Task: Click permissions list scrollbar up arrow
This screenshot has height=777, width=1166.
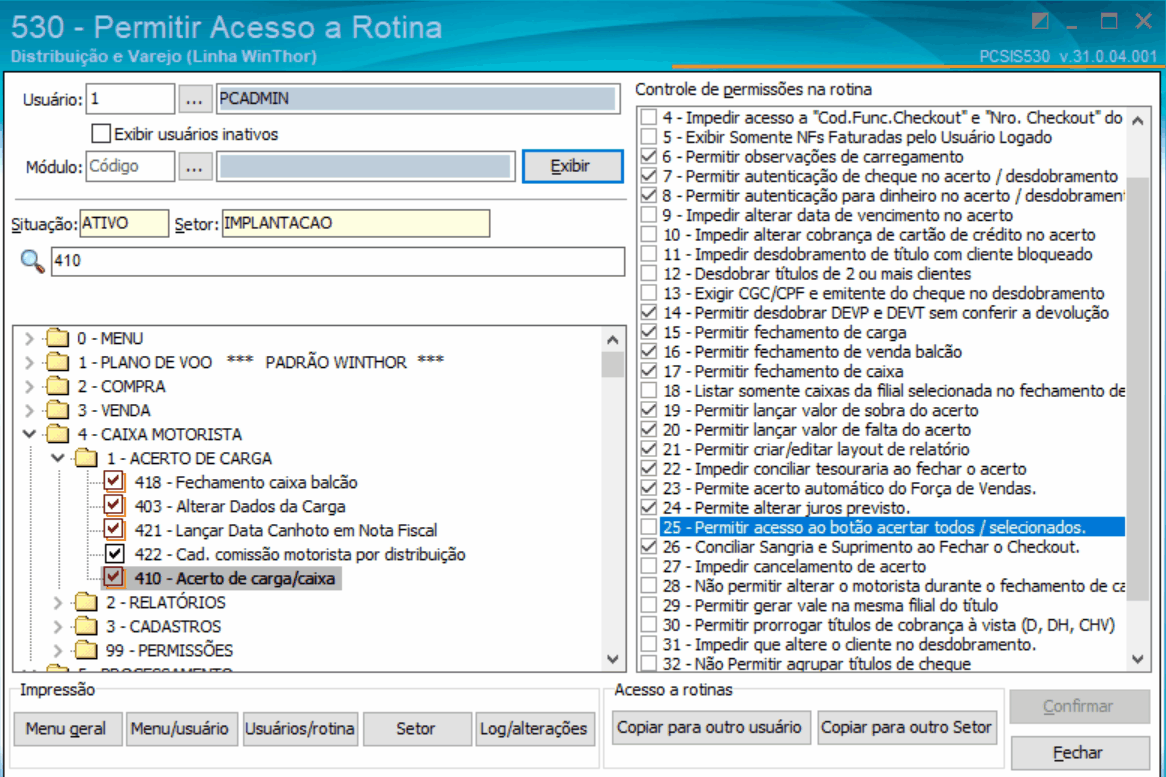Action: (x=1138, y=120)
